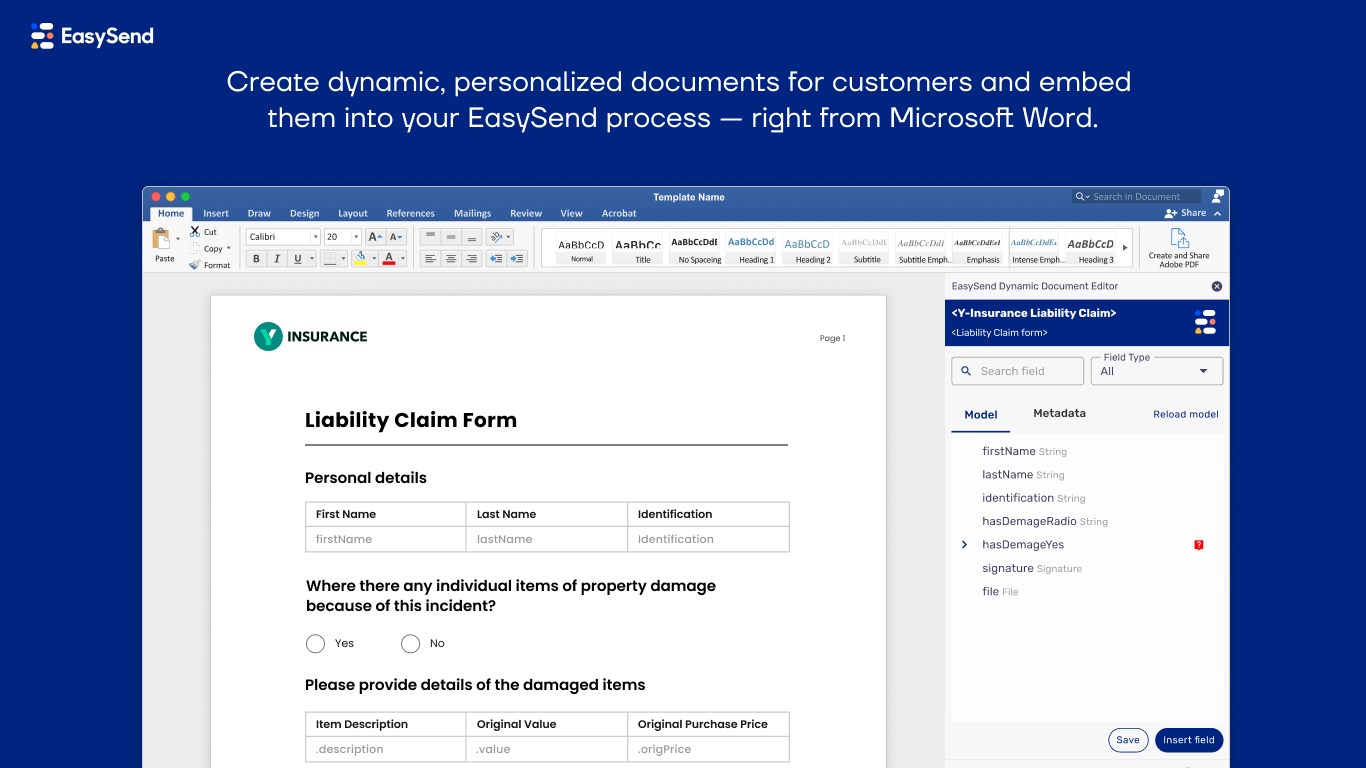Open the Paste options arrow
This screenshot has width=1366, height=768.
178,239
